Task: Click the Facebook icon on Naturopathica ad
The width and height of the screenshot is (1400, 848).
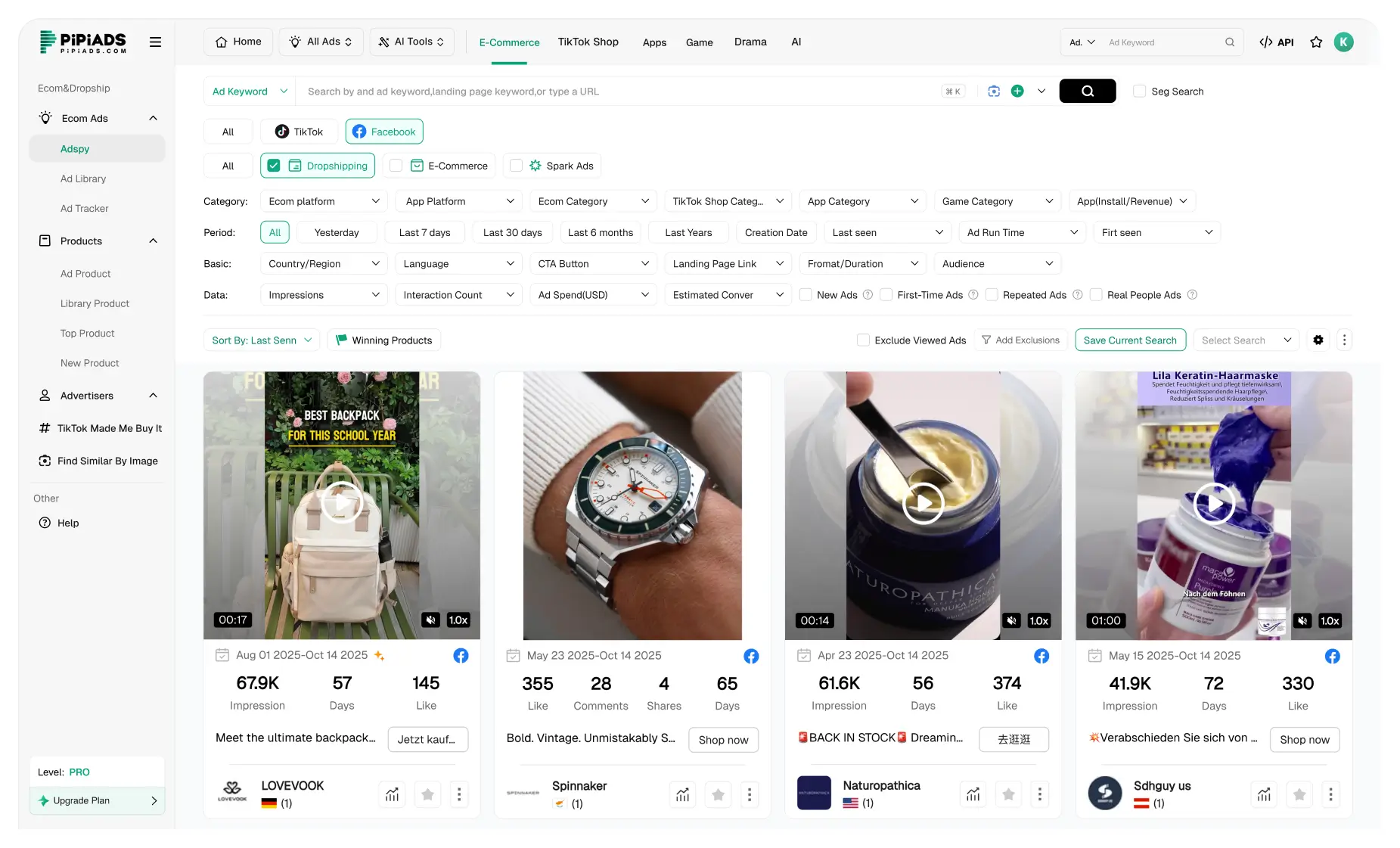Action: coord(1041,656)
